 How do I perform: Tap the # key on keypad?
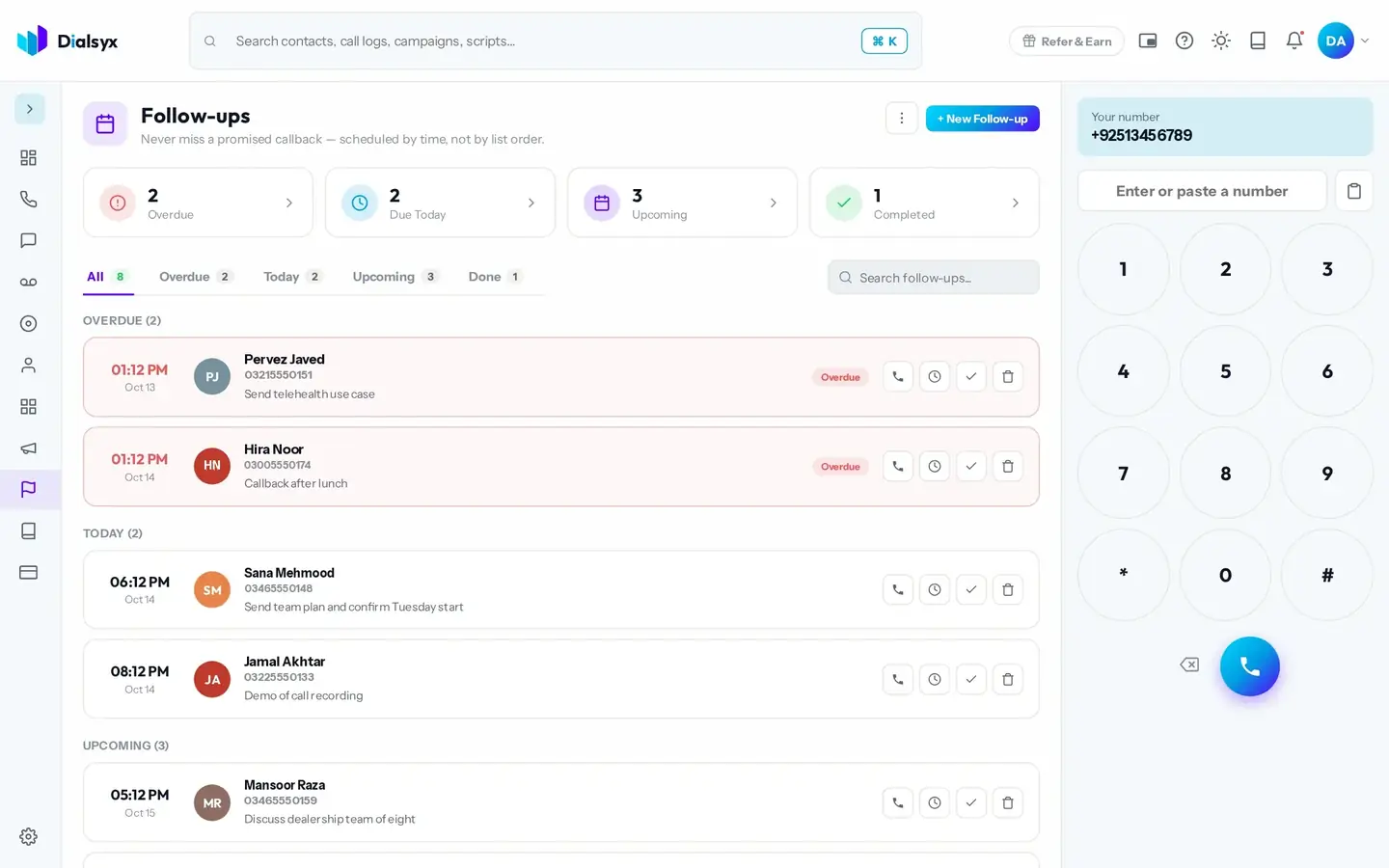1327,575
